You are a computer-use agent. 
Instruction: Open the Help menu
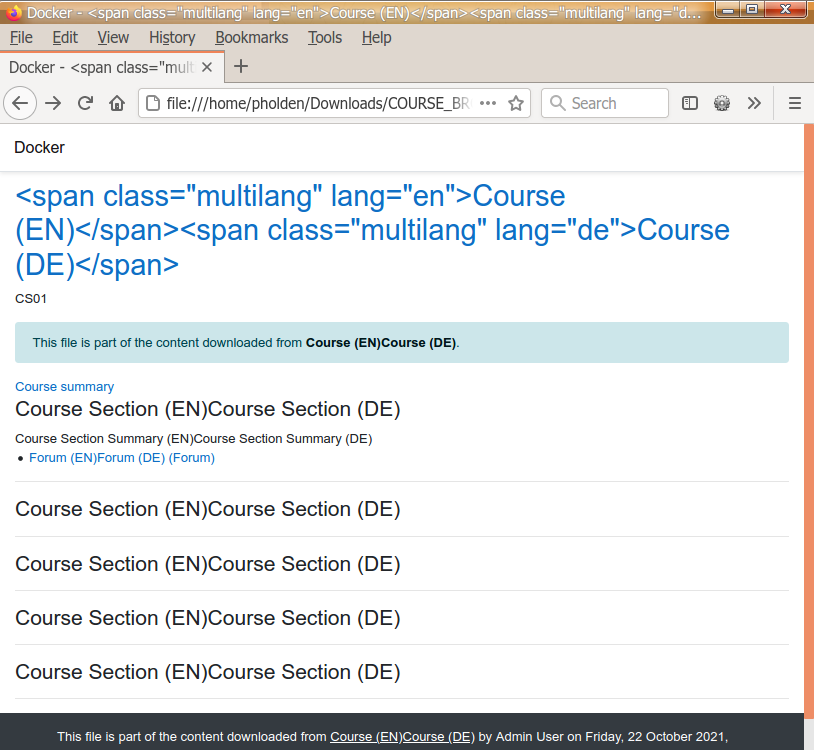click(376, 37)
